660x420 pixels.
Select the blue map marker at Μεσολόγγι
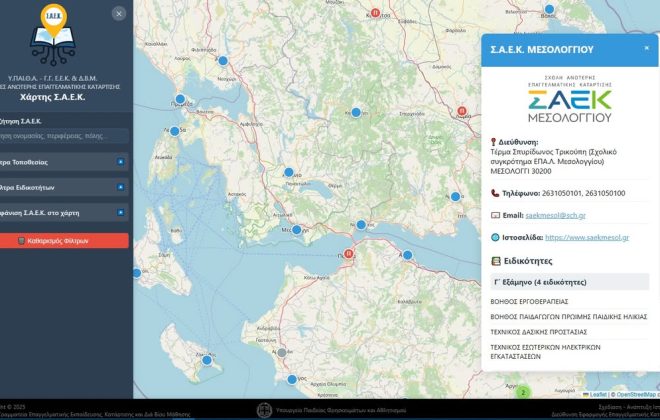click(297, 228)
